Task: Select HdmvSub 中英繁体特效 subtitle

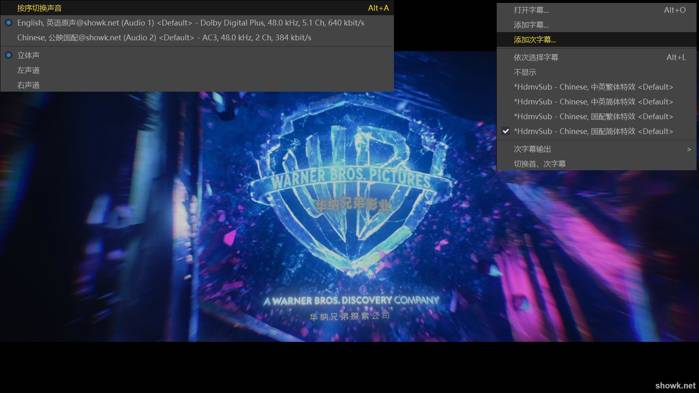Action: tap(596, 87)
